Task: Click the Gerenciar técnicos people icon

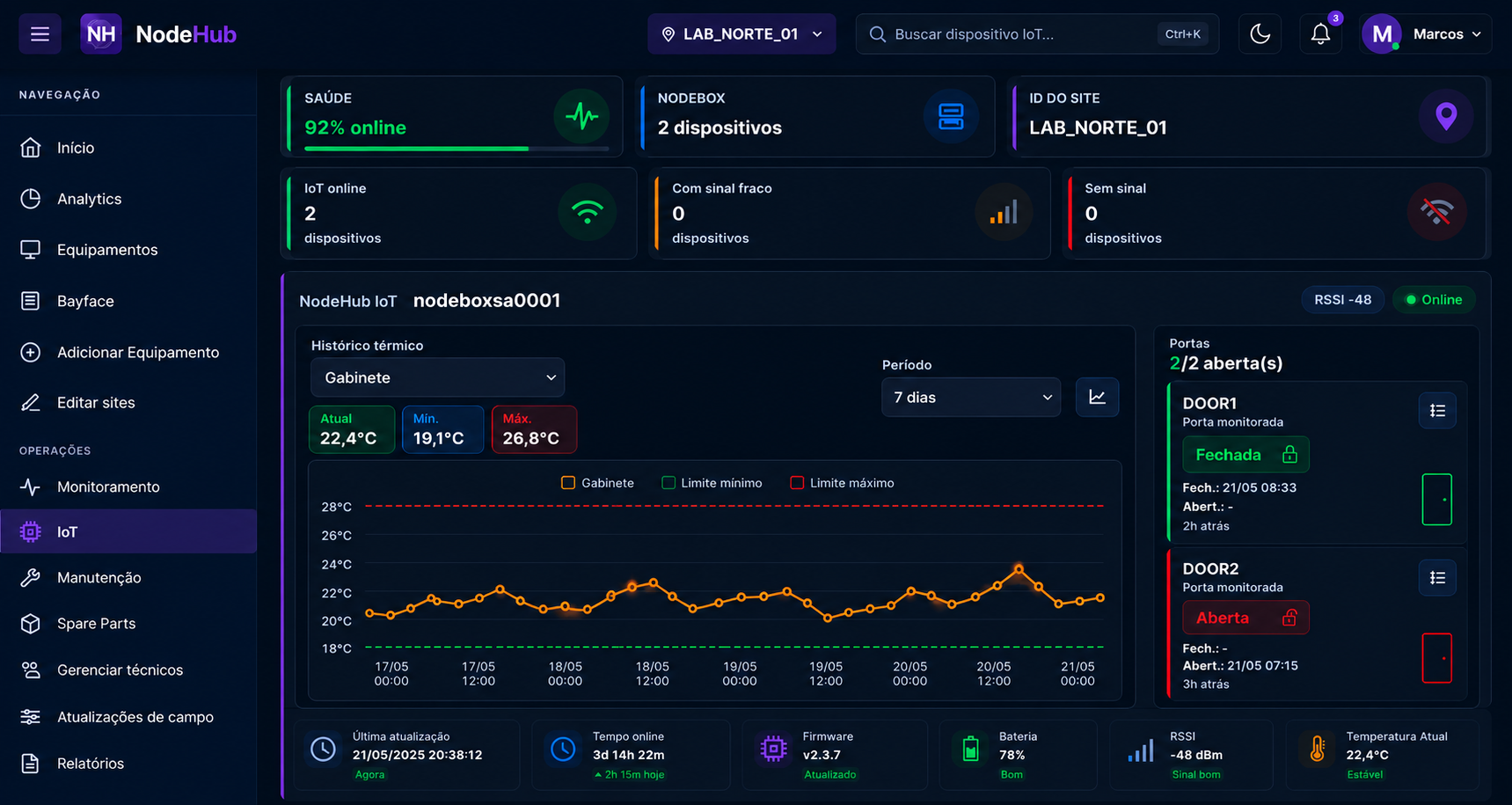Action: pos(30,670)
